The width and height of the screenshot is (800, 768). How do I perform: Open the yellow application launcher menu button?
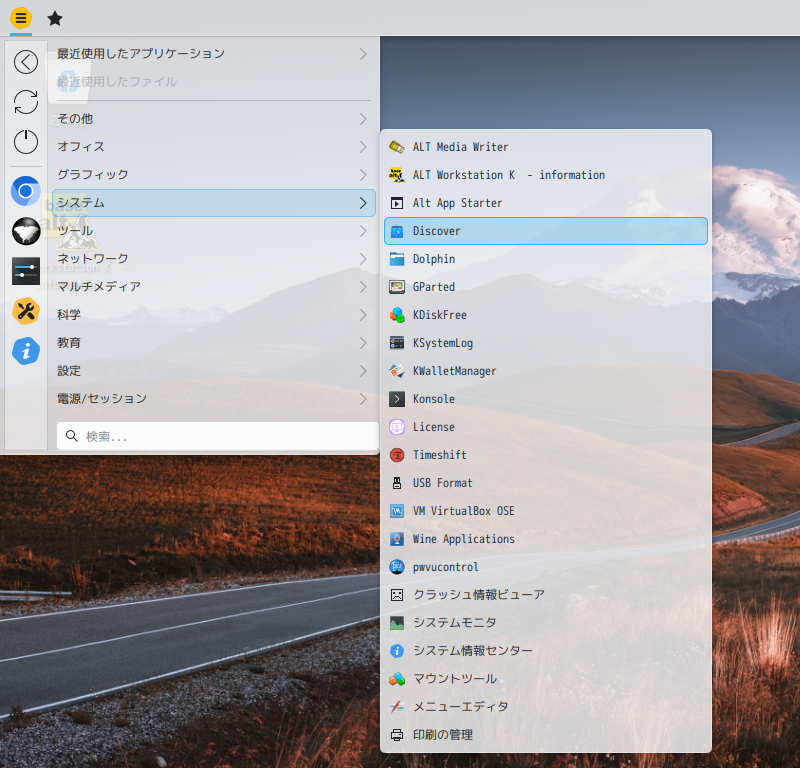[21, 19]
